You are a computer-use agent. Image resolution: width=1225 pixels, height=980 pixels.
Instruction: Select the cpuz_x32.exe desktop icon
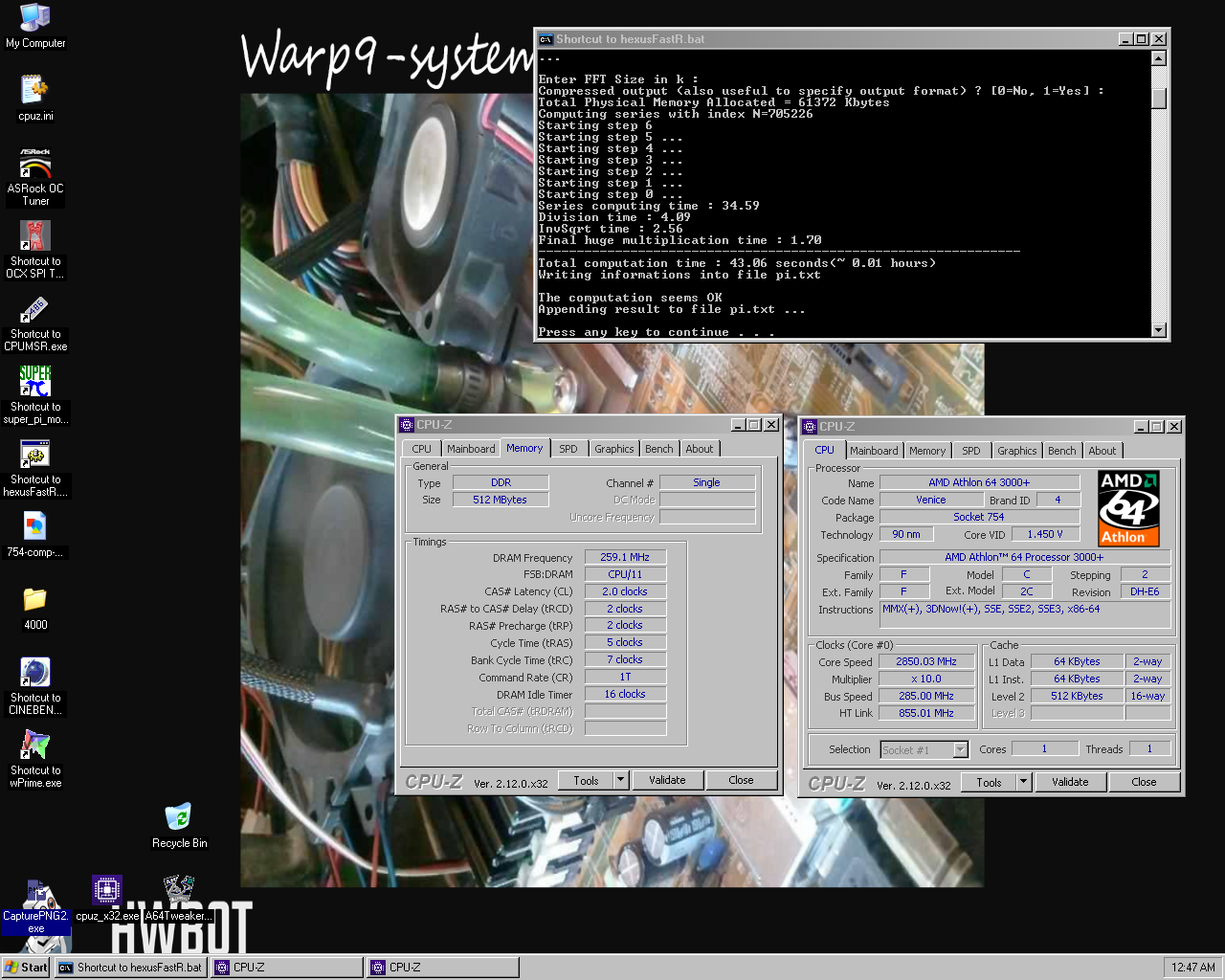[x=107, y=891]
